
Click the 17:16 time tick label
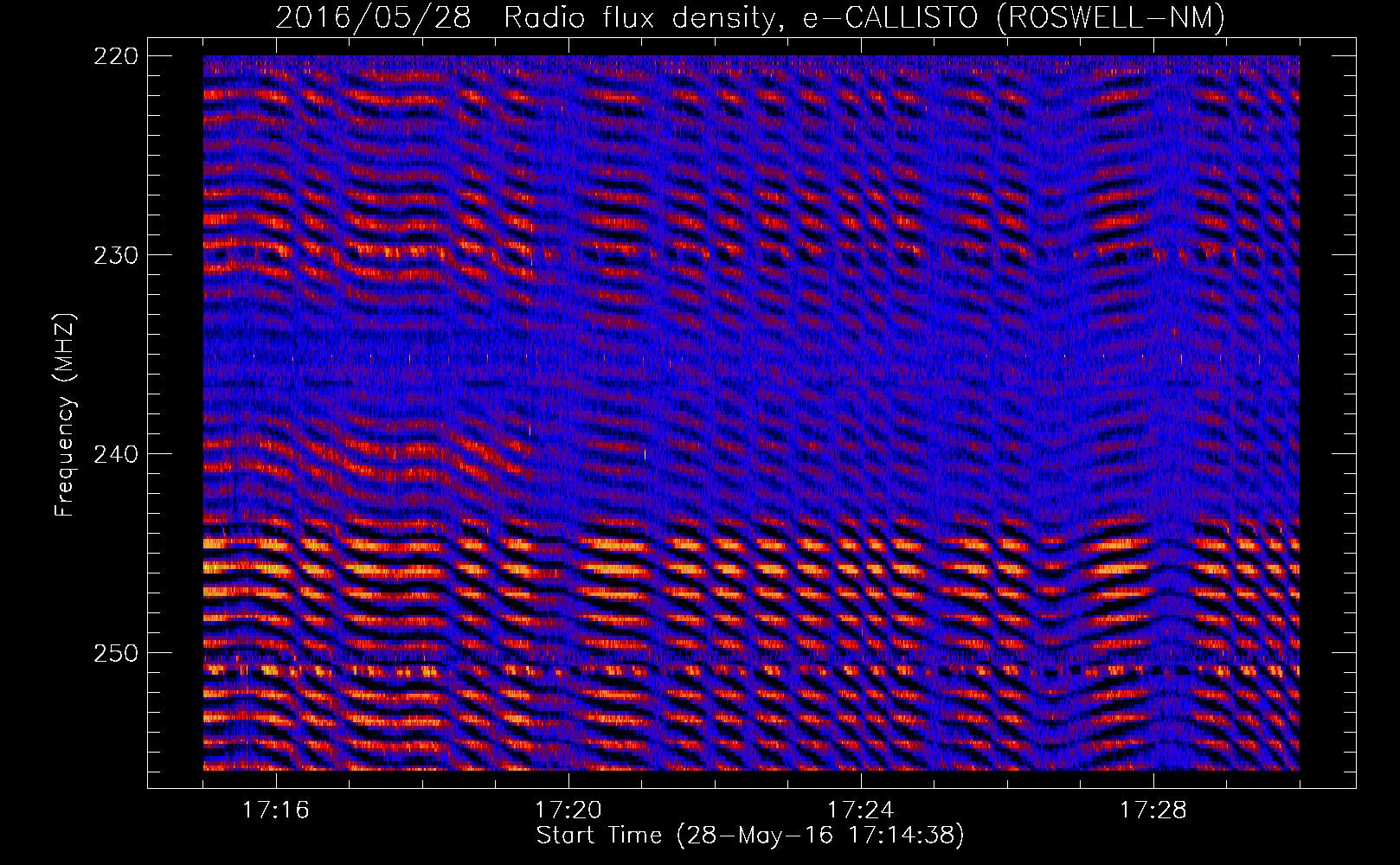[x=276, y=811]
